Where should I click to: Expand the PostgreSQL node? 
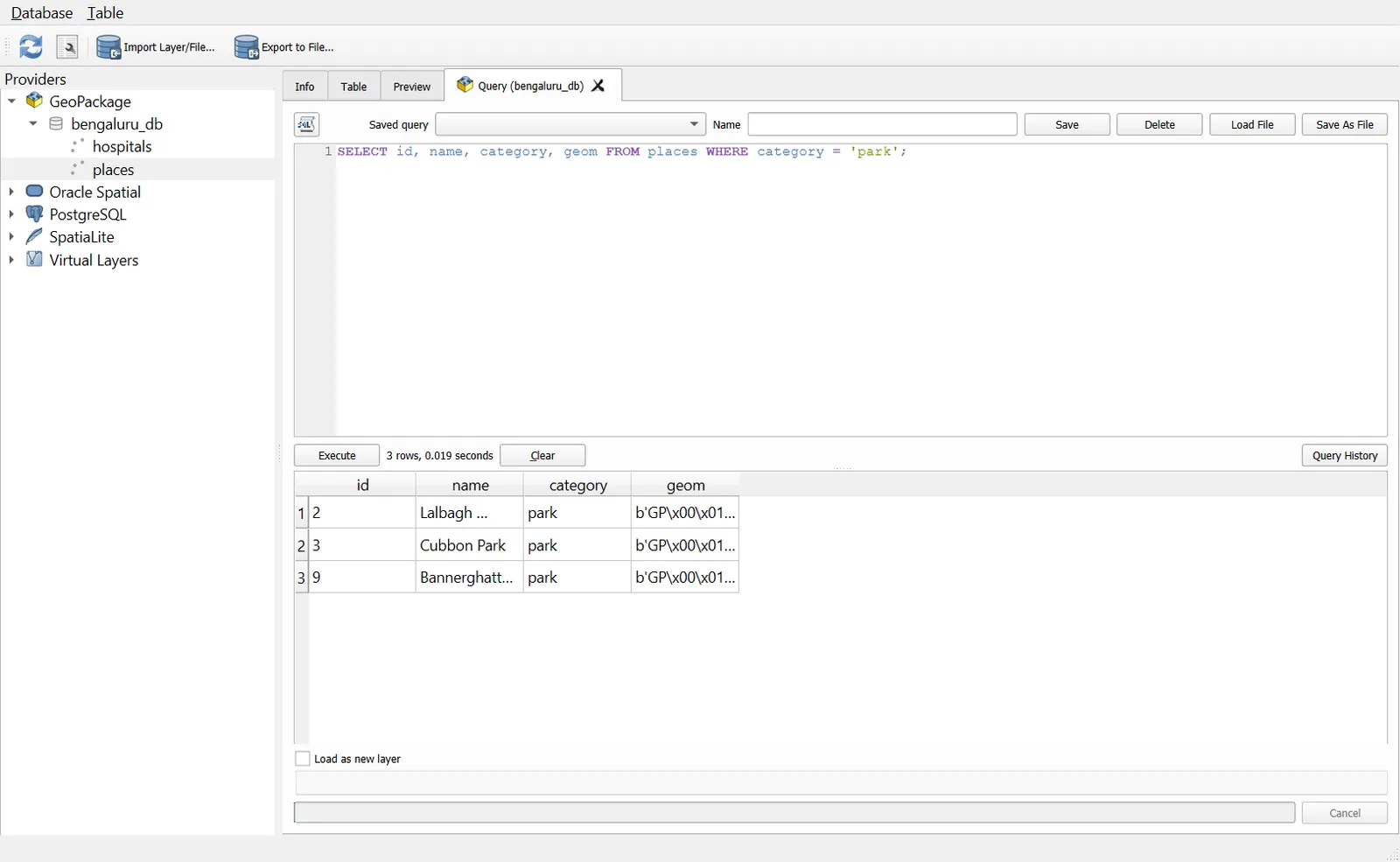11,214
